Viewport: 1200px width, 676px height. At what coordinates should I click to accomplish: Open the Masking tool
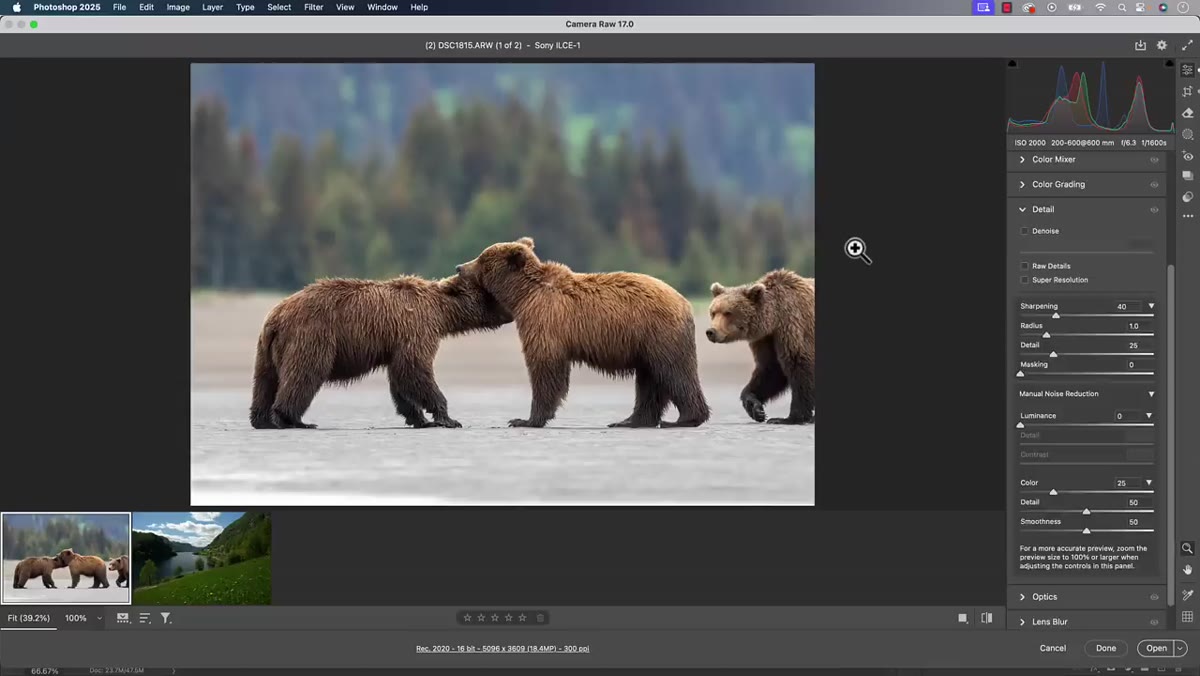coord(1187,134)
